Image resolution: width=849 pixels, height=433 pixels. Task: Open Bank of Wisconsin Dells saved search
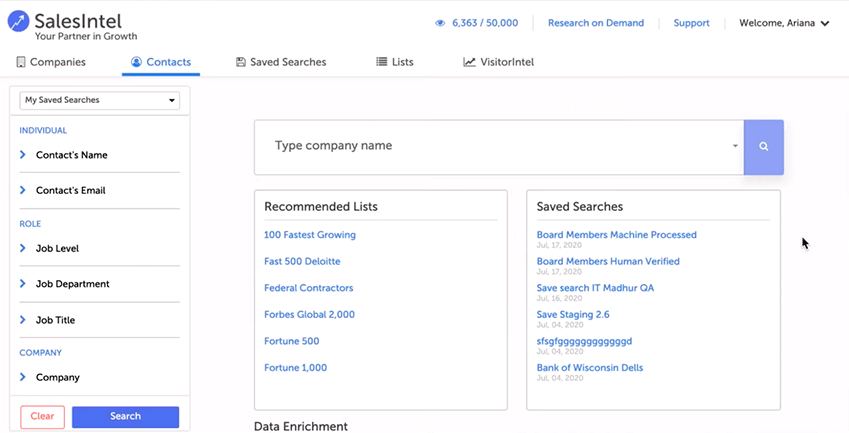point(590,368)
